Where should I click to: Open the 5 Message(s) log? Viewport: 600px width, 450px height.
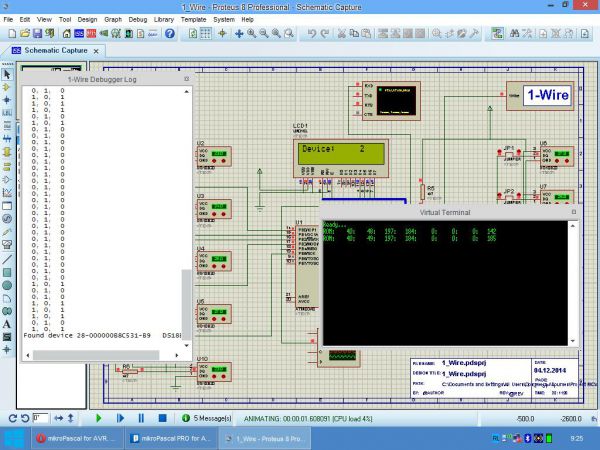click(x=208, y=418)
